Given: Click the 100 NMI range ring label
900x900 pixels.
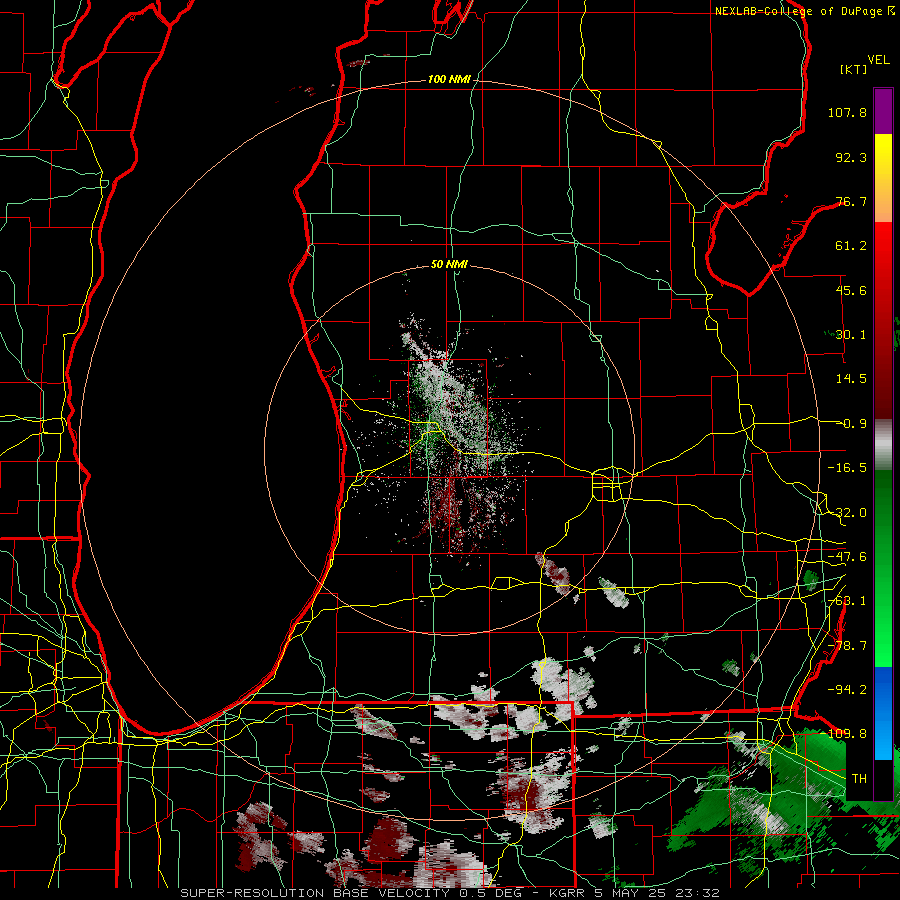Looking at the screenshot, I should coord(449,79).
